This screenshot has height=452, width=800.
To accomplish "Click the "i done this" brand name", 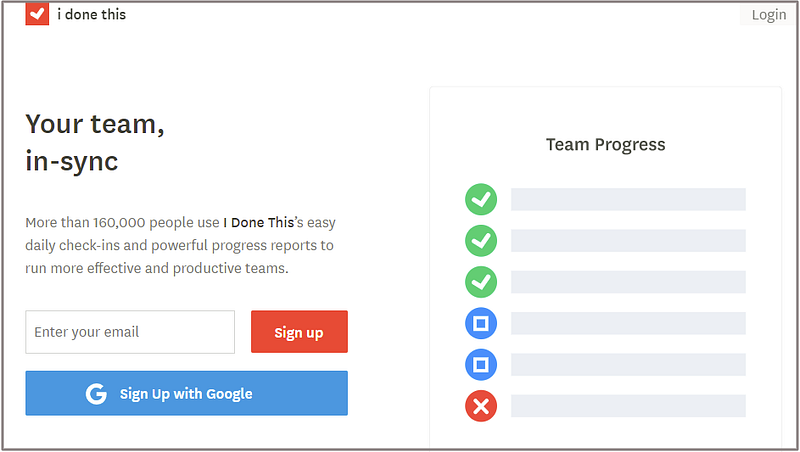I will (x=92, y=14).
